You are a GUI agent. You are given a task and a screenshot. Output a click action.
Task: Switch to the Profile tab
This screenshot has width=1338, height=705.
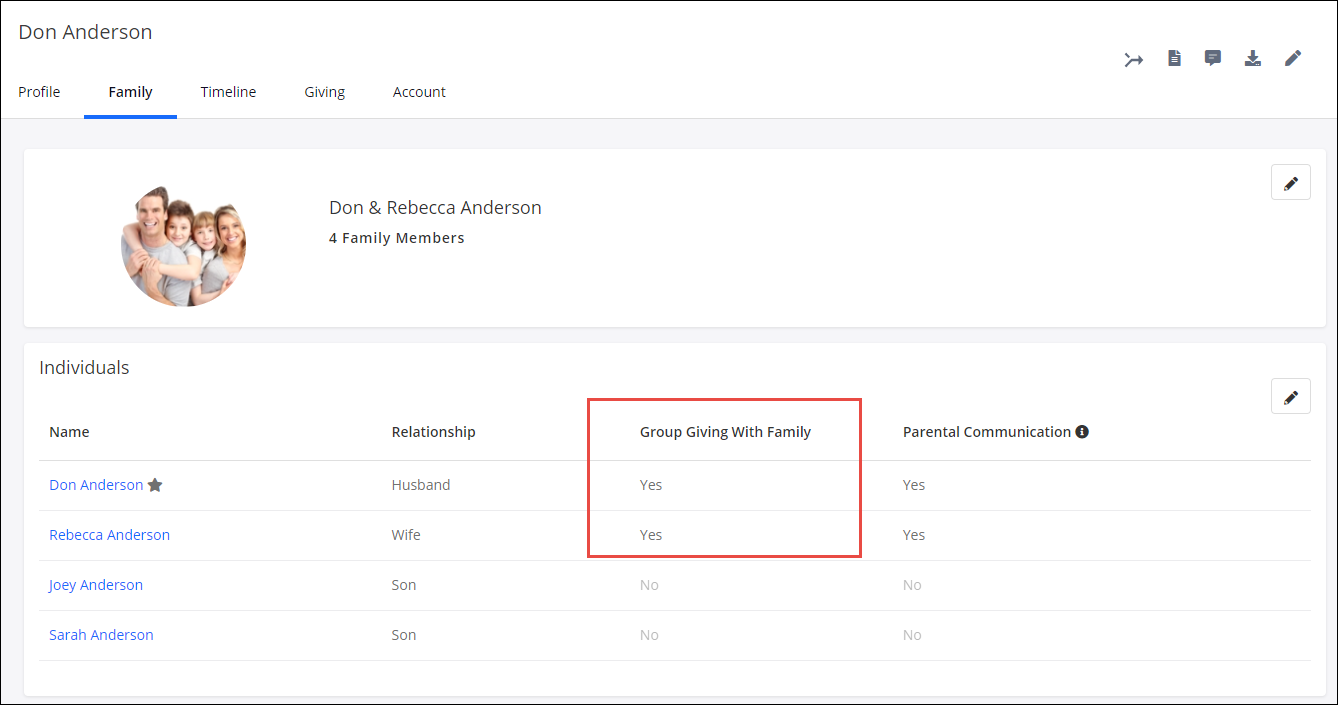pyautogui.click(x=39, y=92)
